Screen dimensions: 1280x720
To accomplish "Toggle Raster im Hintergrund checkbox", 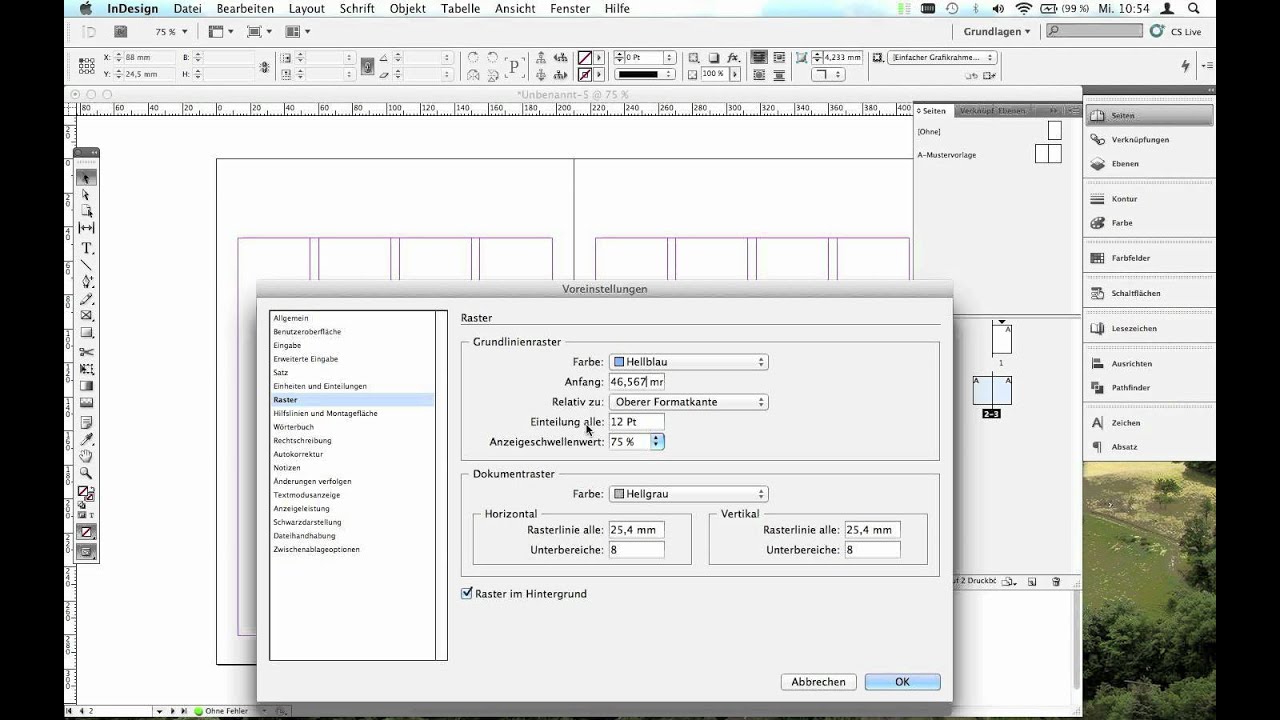I will pos(467,593).
